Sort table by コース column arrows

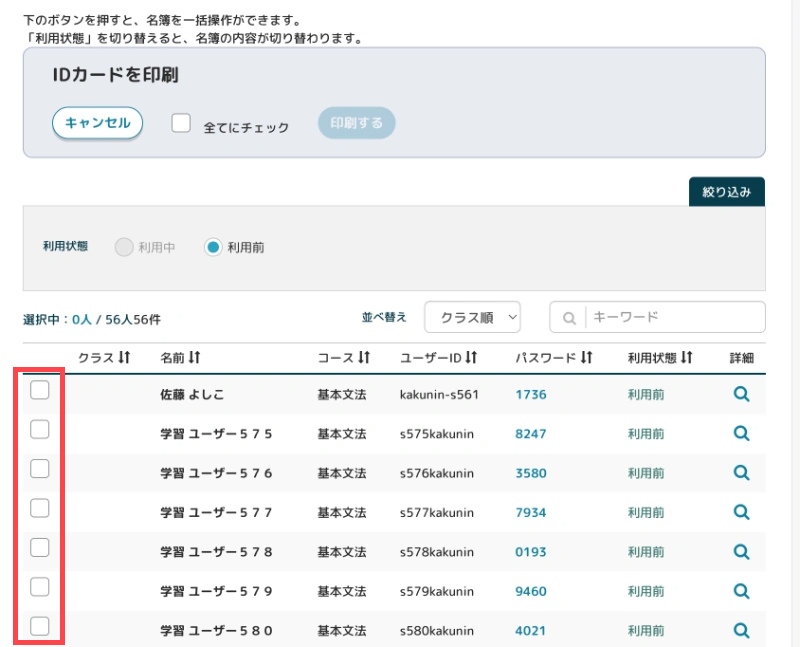click(364, 357)
